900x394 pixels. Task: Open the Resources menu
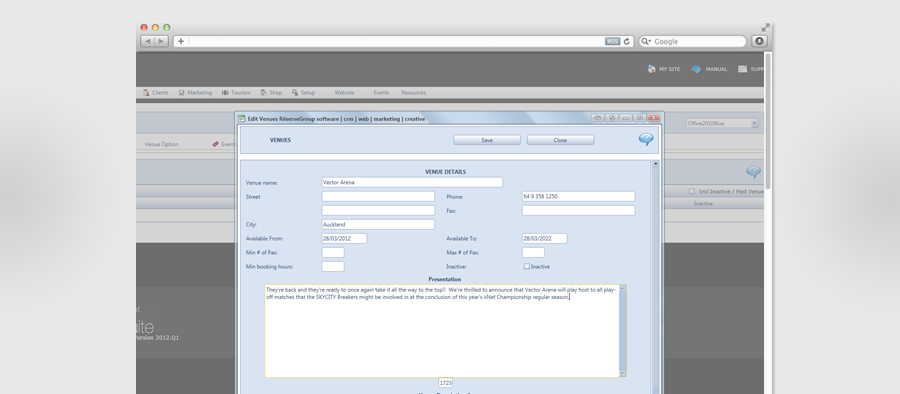[413, 92]
